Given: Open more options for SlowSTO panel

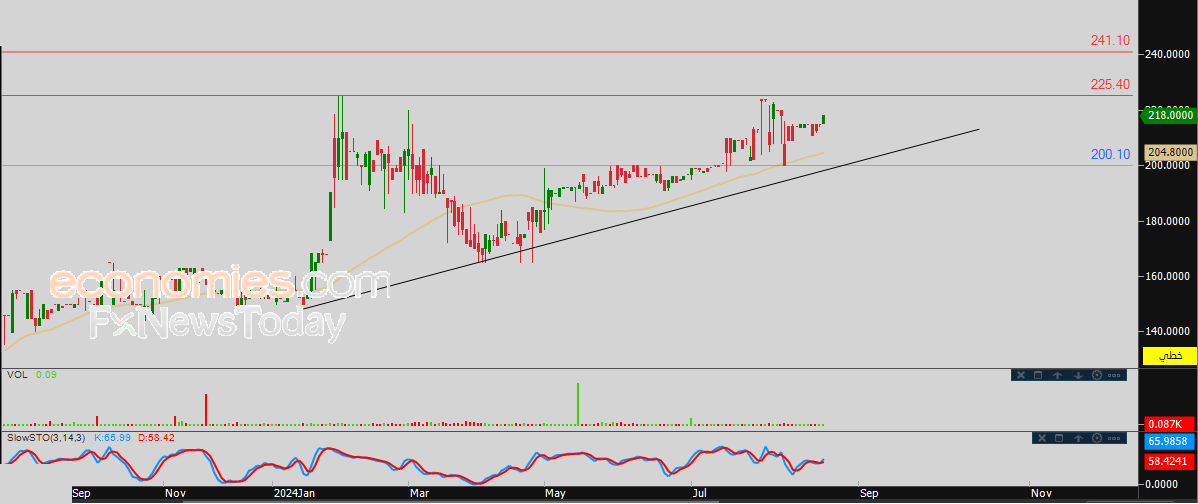Looking at the screenshot, I should (x=1115, y=438).
